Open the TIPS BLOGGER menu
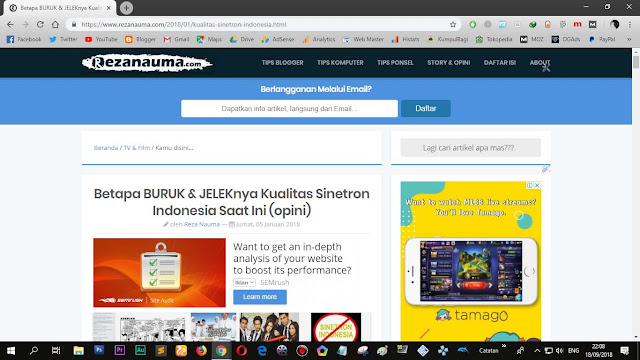Screen dimensions: 640x360 point(282,62)
